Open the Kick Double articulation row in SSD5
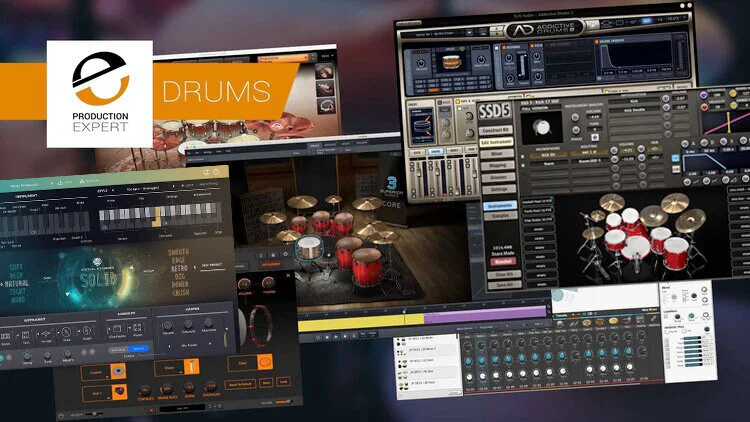The image size is (750, 422). click(634, 110)
